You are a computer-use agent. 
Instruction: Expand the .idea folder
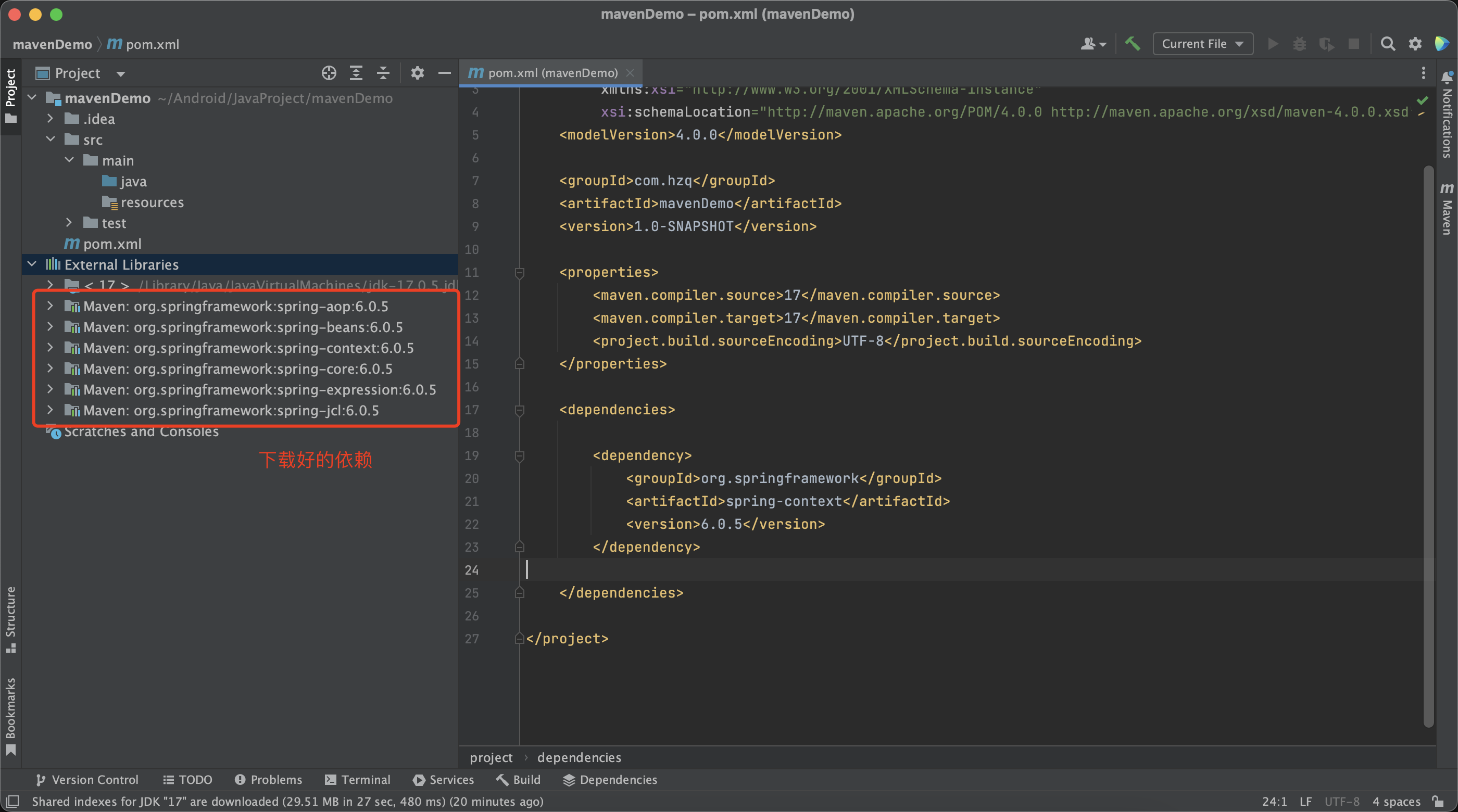(51, 119)
